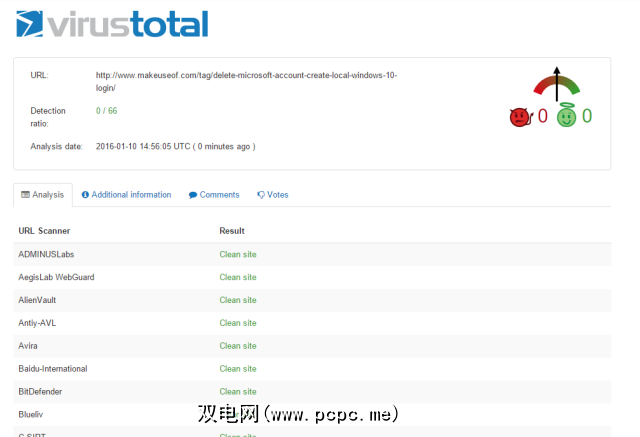Click the Result column header
Image resolution: width=640 pixels, height=437 pixels.
(232, 231)
